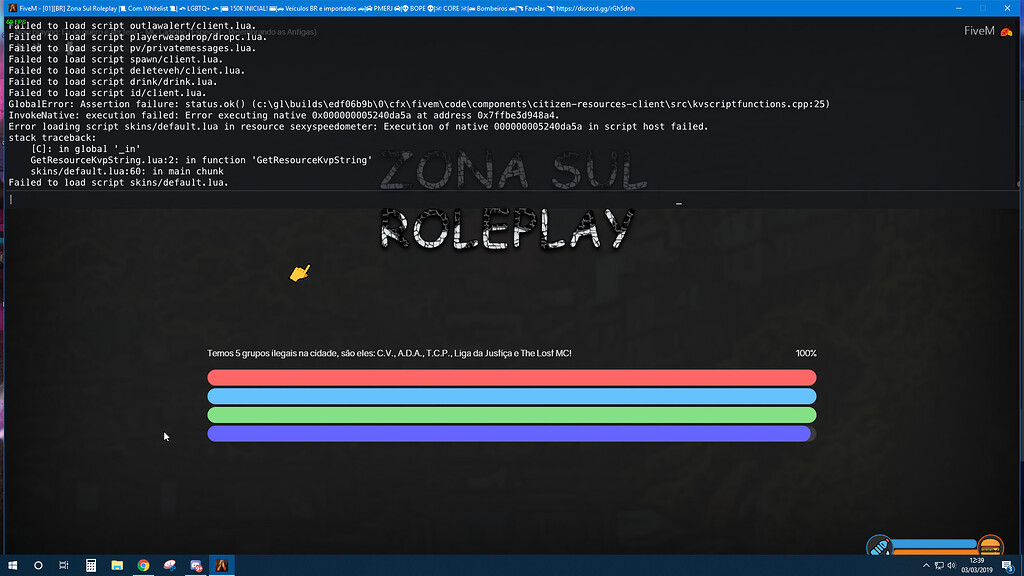Click the purple loading progress bar
Image resolution: width=1024 pixels, height=576 pixels.
(x=508, y=434)
